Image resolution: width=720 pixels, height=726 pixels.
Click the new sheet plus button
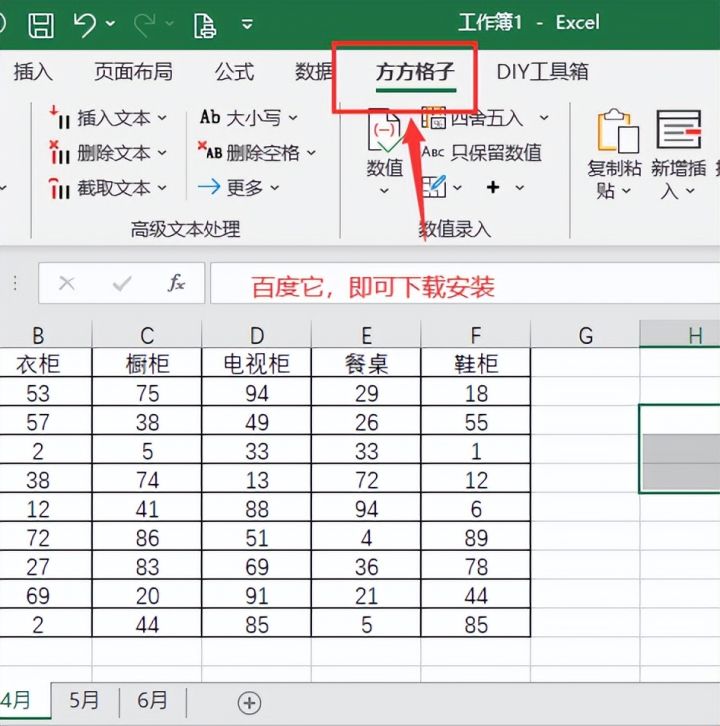click(x=249, y=703)
